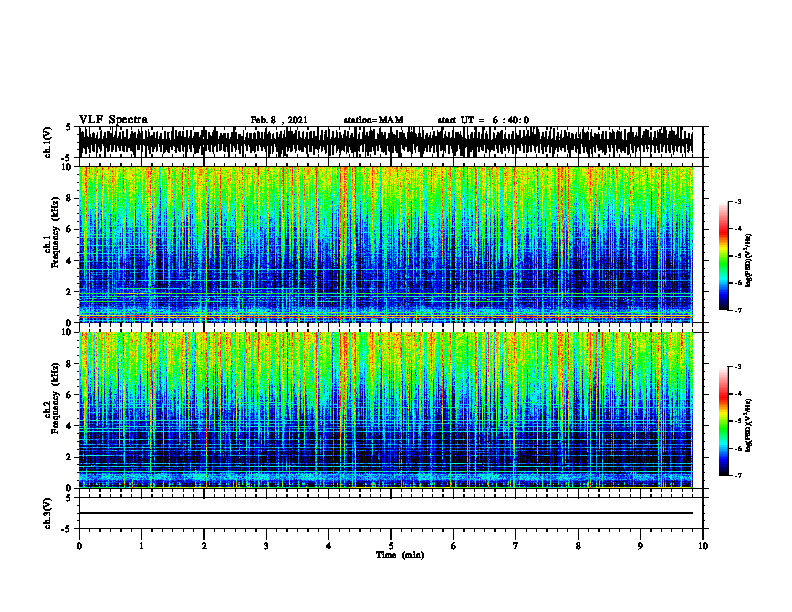Click the ch.1 color bar "-3" label
Viewport: 792px width, 612px height.
[x=737, y=201]
